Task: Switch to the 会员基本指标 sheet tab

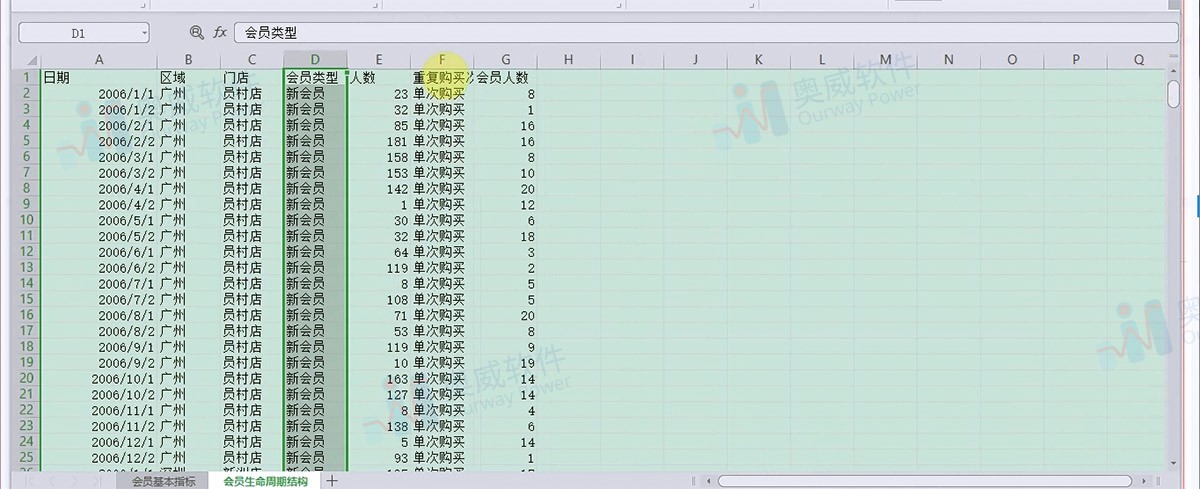Action: tap(163, 481)
